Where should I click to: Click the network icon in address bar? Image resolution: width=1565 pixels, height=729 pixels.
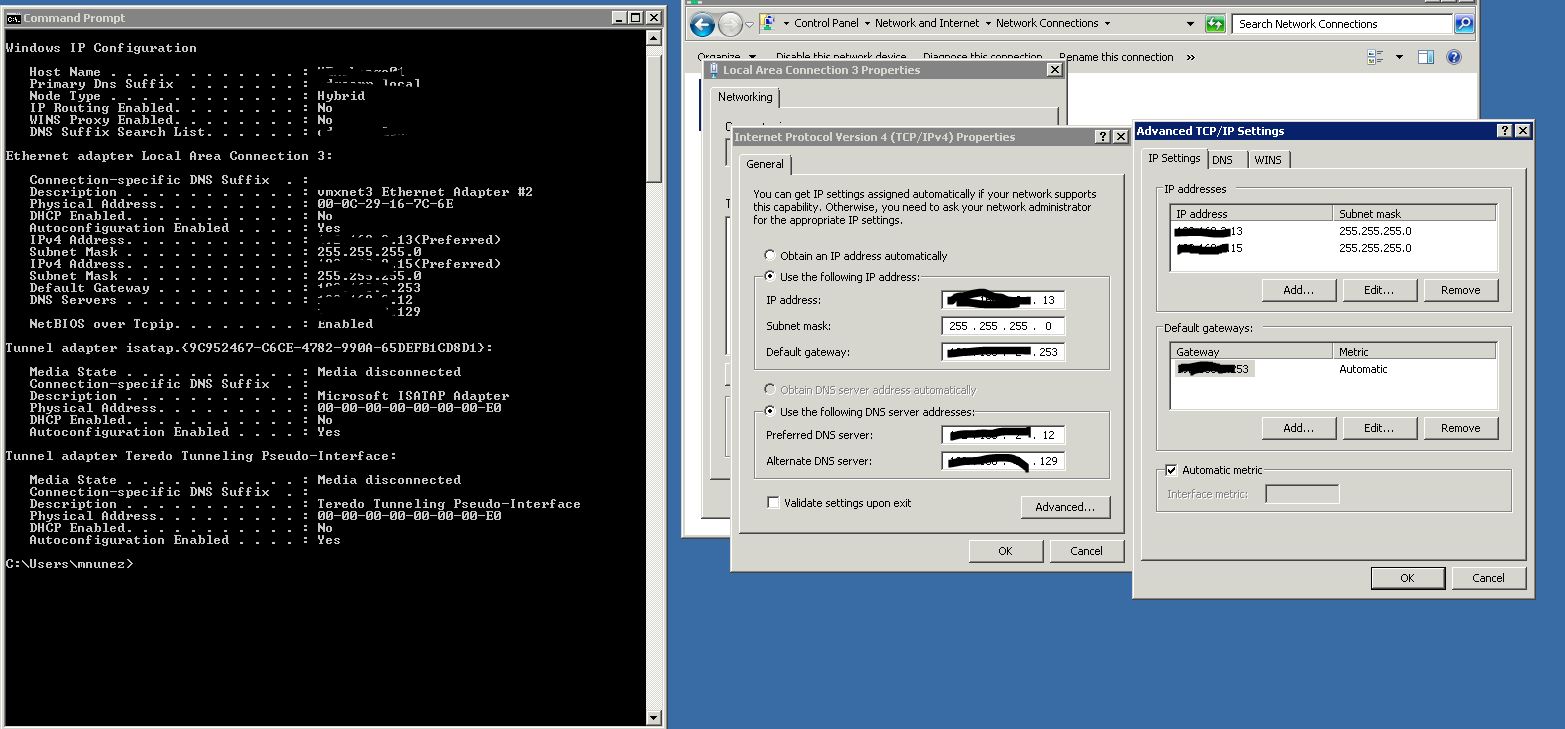point(769,23)
